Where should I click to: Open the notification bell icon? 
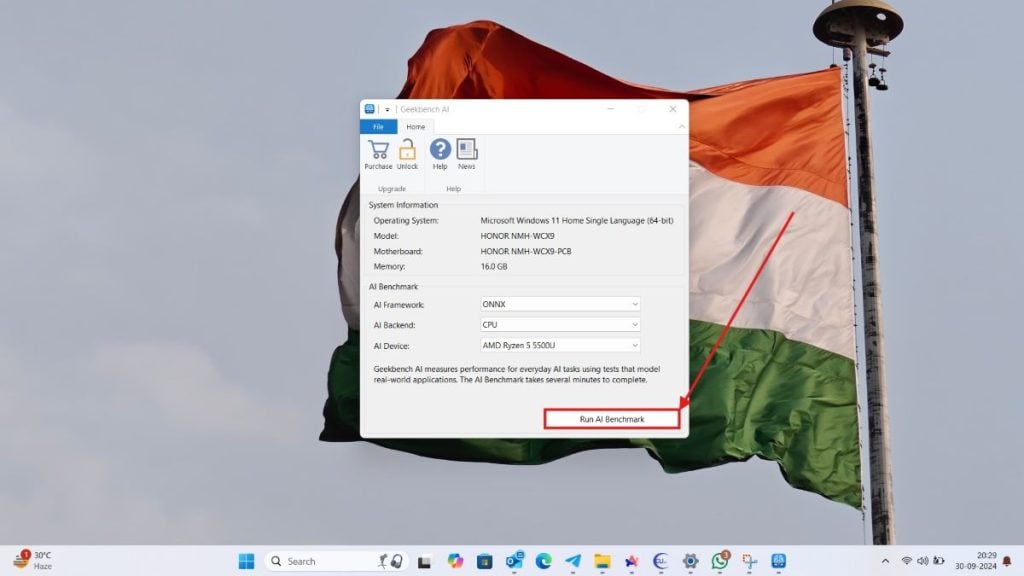1007,561
